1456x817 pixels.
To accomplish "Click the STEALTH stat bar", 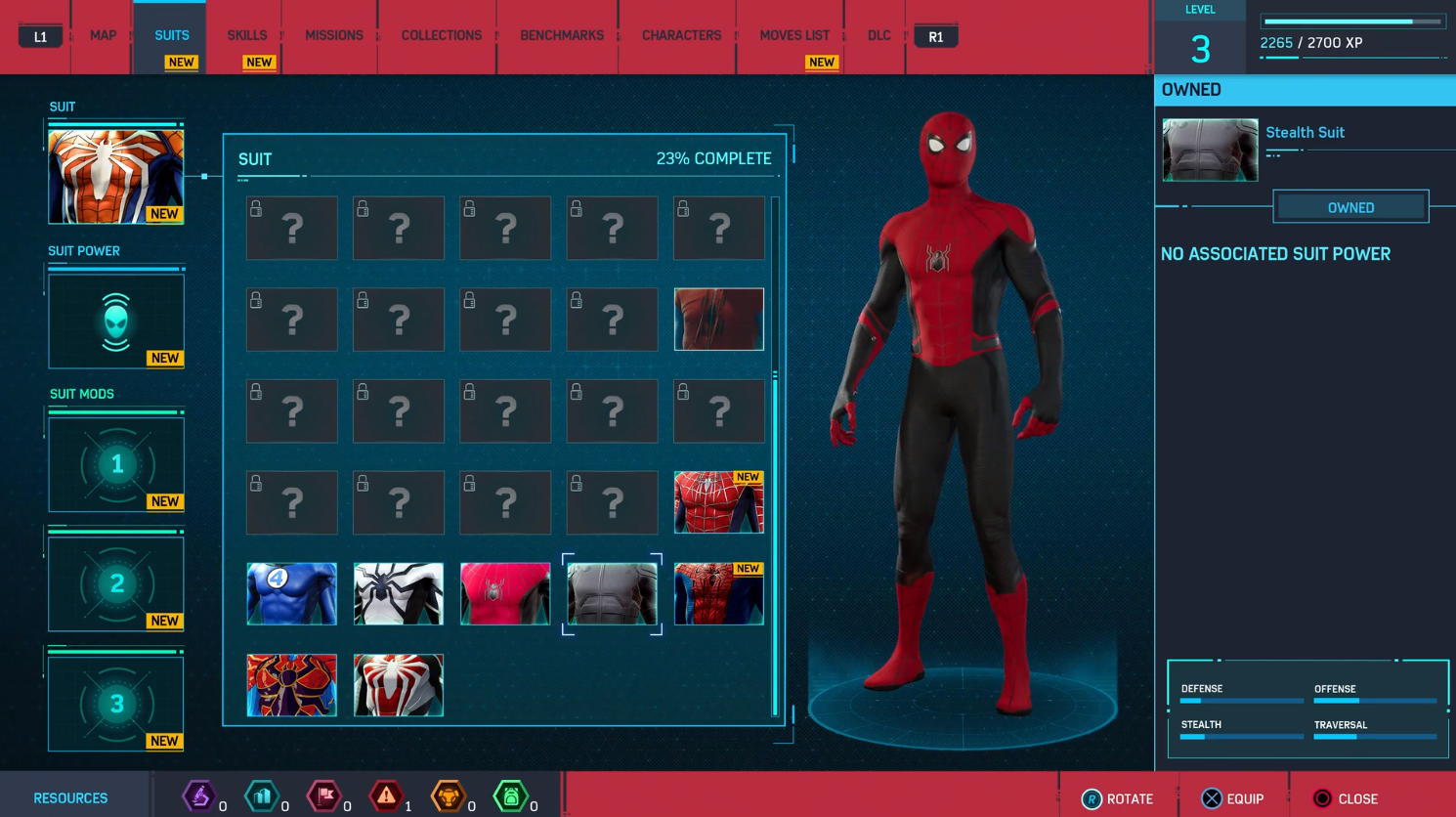I will (1241, 737).
